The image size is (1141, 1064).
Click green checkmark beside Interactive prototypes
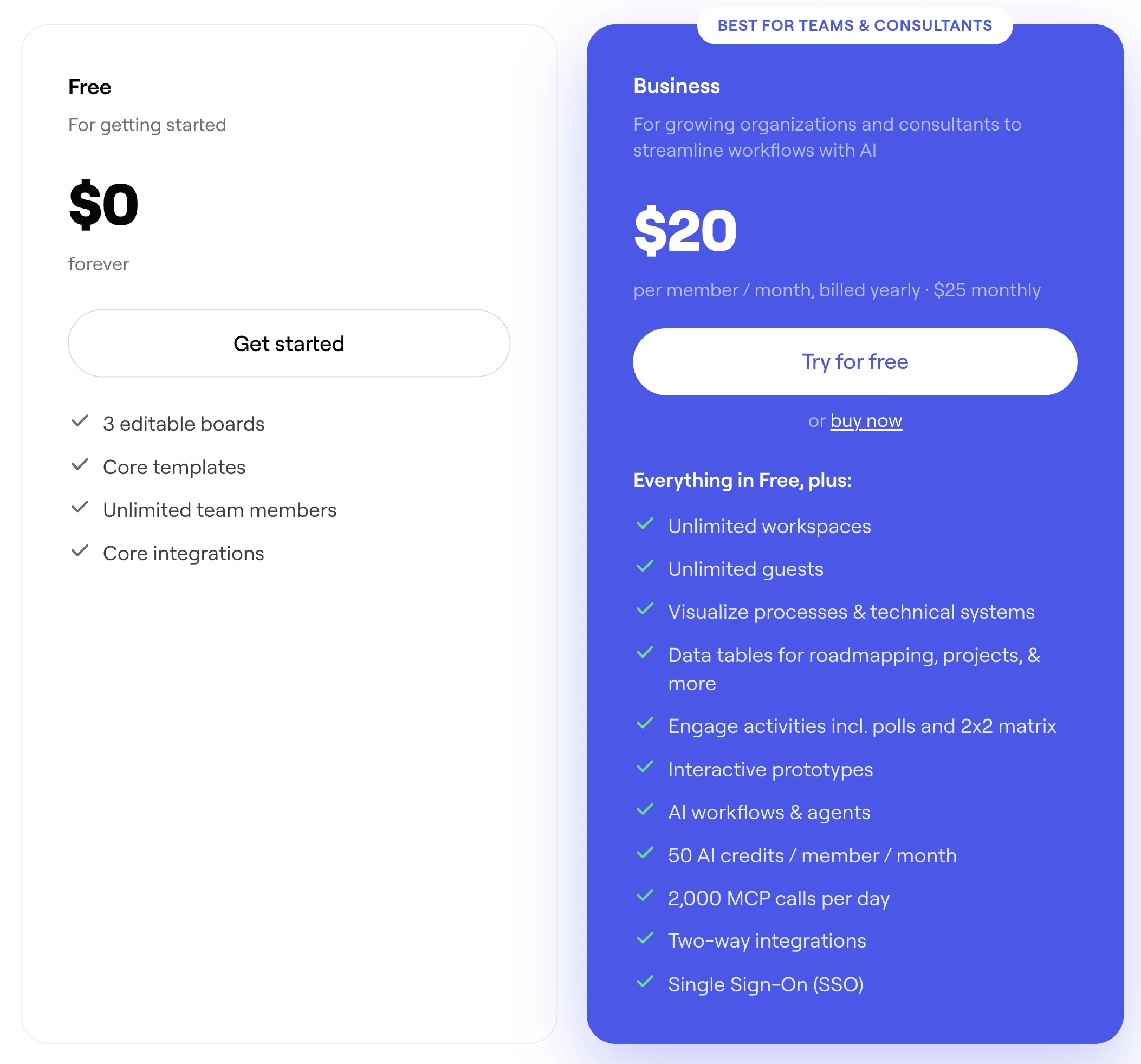645,767
